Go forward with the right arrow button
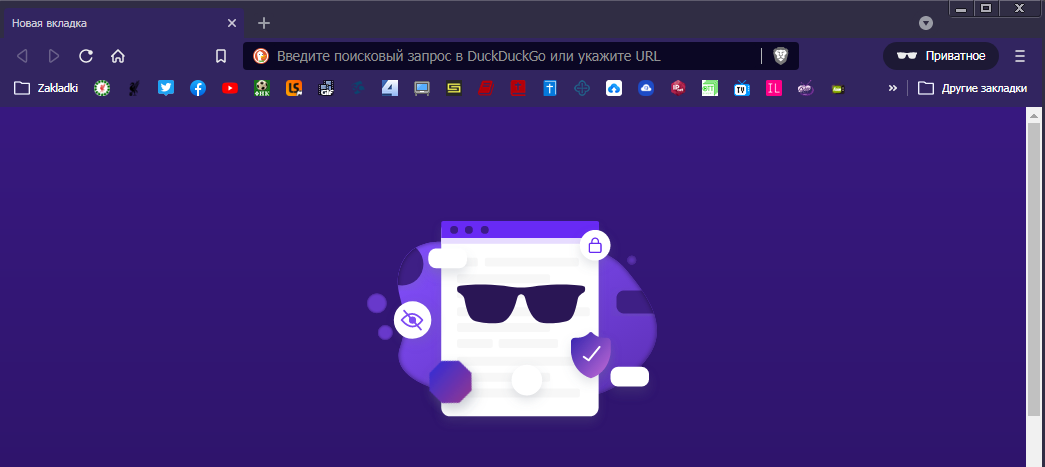The image size is (1045, 467). [x=54, y=56]
